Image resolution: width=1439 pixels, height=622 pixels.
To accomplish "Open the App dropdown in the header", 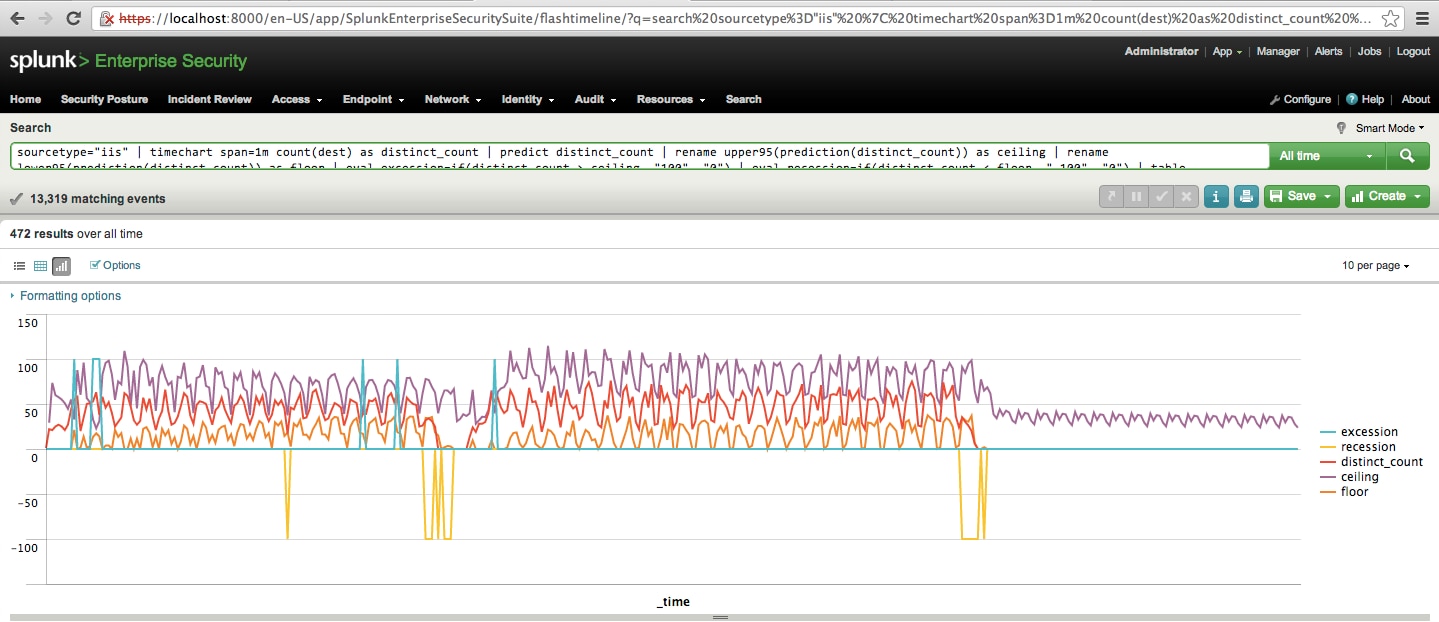I will click(1227, 52).
